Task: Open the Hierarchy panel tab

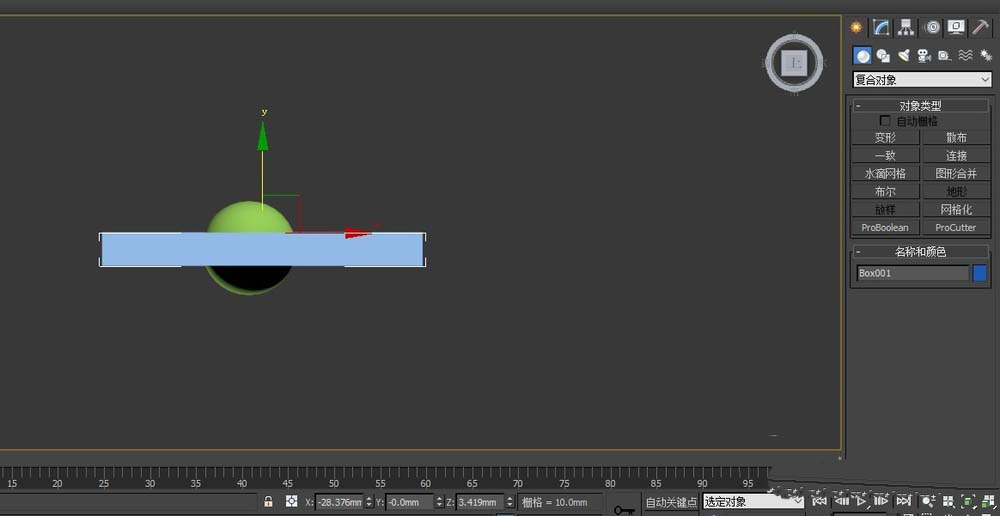Action: (906, 28)
